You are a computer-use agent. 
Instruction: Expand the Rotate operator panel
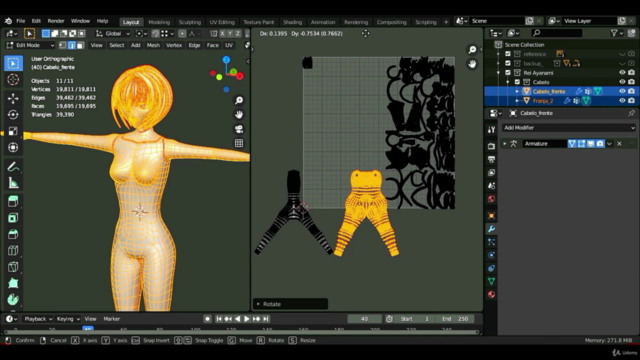click(258, 304)
